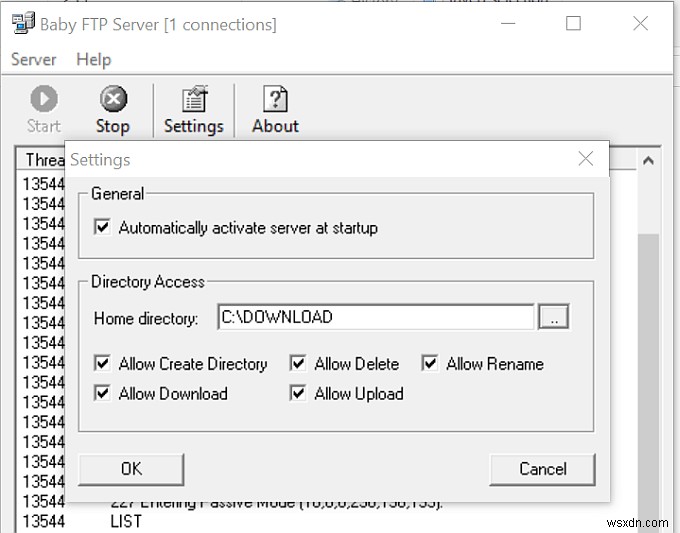Viewport: 680px width, 533px height.
Task: Toggle Automatically activate server at startup
Action: (102, 228)
